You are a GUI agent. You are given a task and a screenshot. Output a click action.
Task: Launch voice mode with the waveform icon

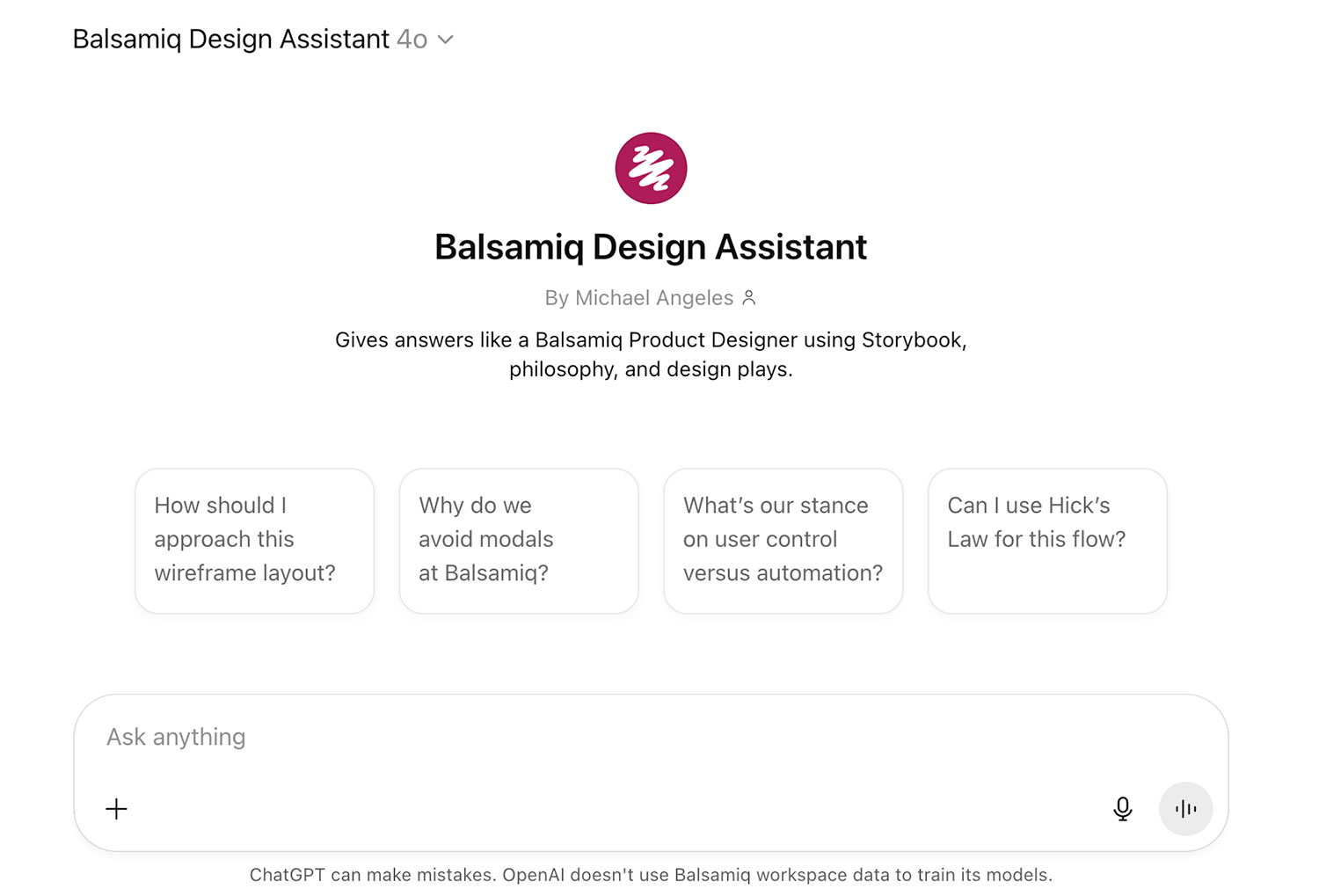point(1185,809)
